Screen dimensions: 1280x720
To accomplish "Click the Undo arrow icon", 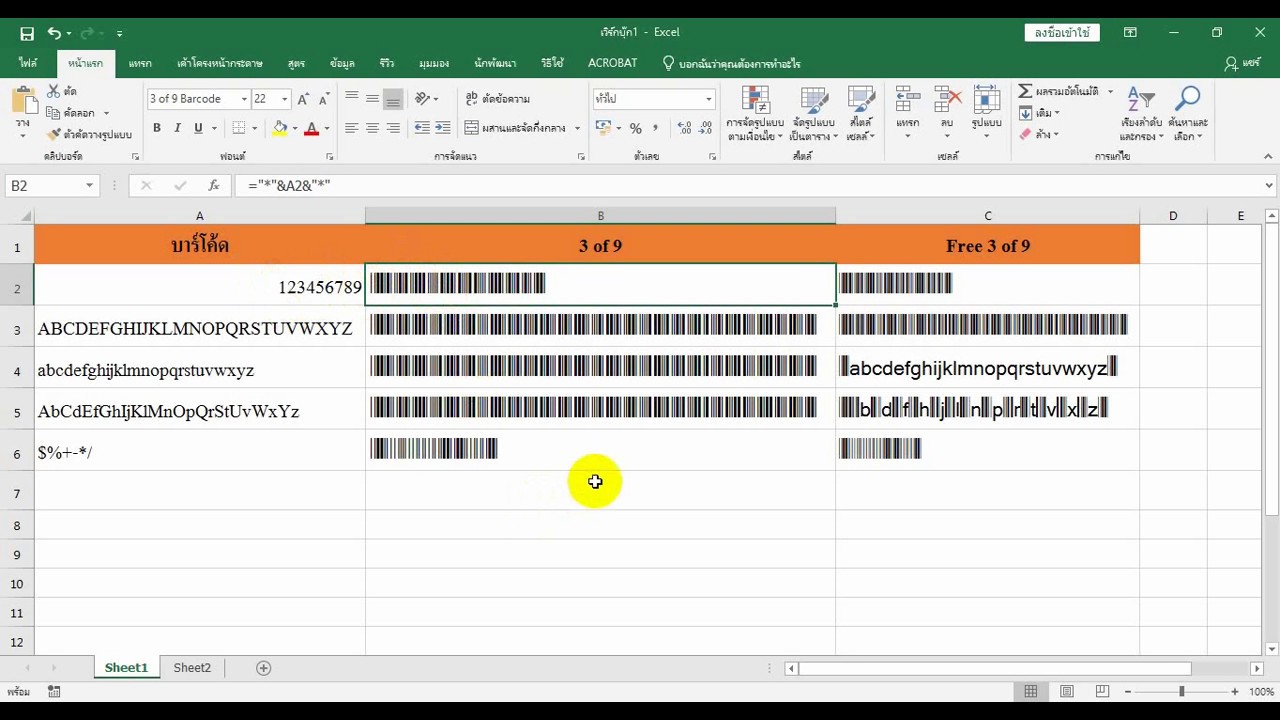I will [54, 33].
